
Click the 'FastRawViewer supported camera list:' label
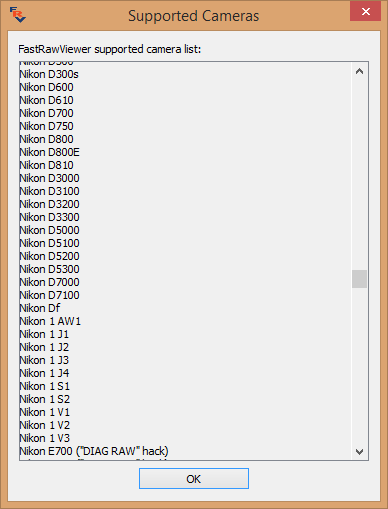(110, 49)
